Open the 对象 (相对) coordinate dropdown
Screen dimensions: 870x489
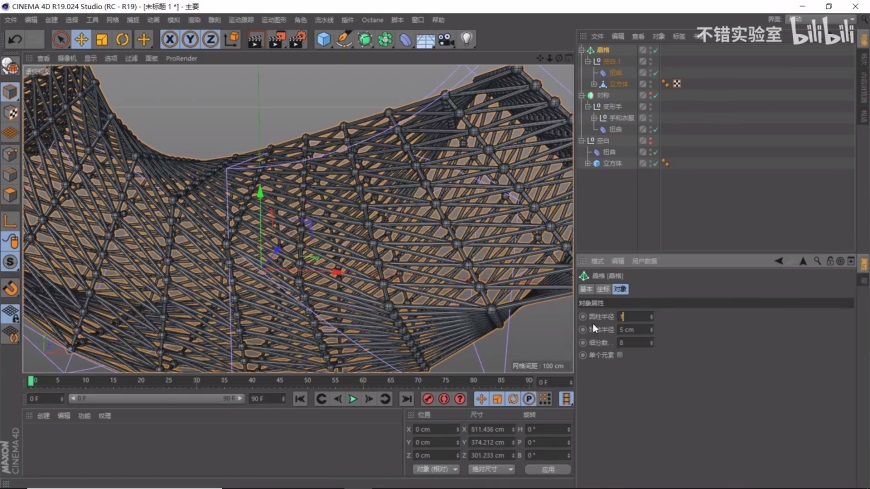(436, 469)
